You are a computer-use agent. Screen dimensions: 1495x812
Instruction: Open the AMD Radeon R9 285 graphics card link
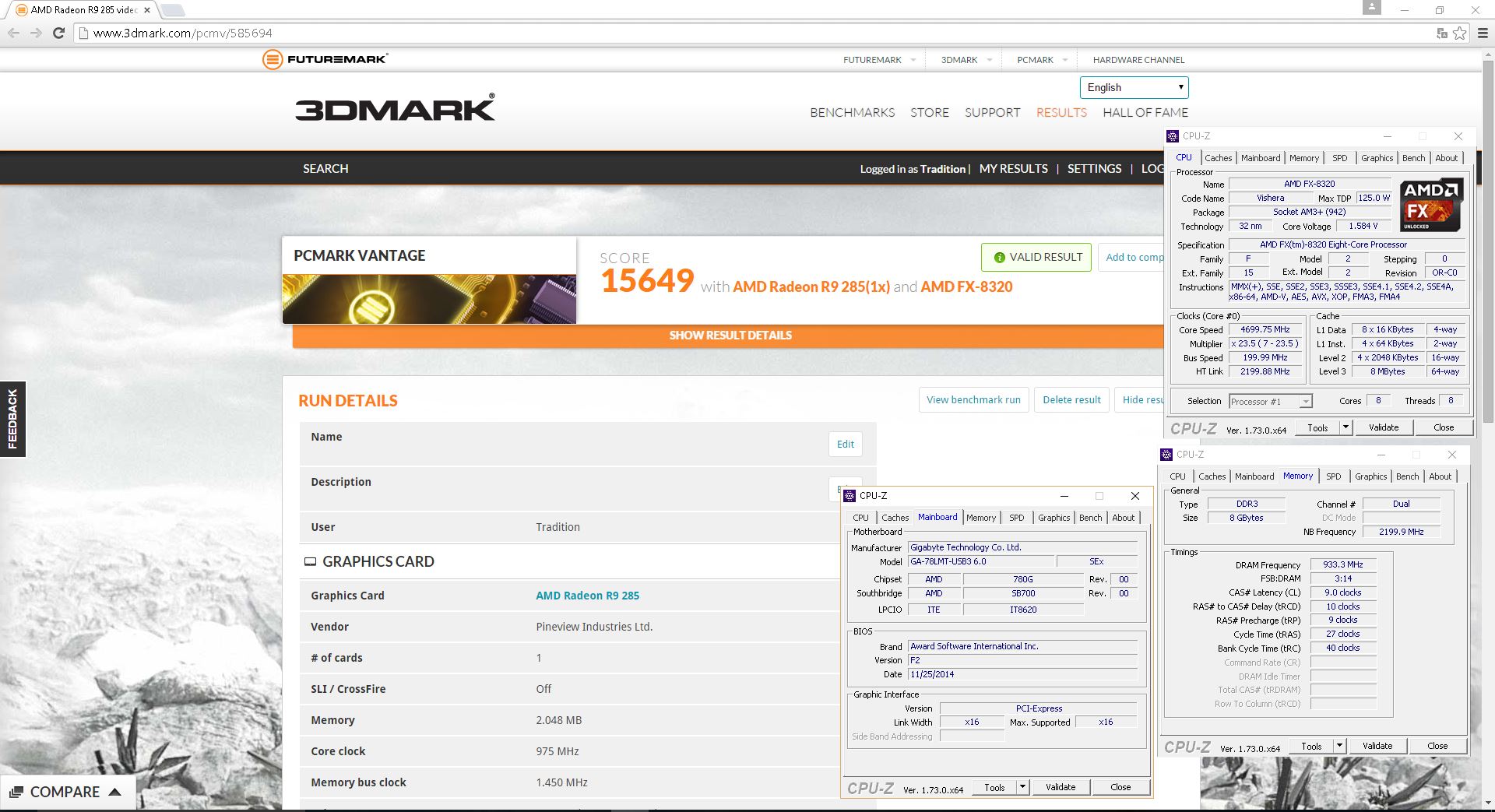pyautogui.click(x=587, y=596)
